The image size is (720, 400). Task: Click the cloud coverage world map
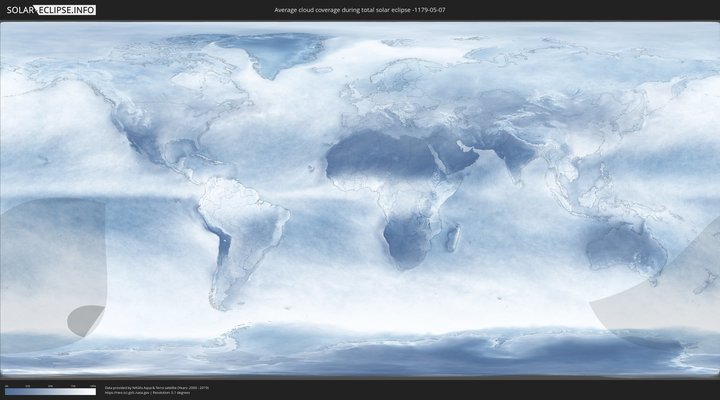[x=360, y=200]
